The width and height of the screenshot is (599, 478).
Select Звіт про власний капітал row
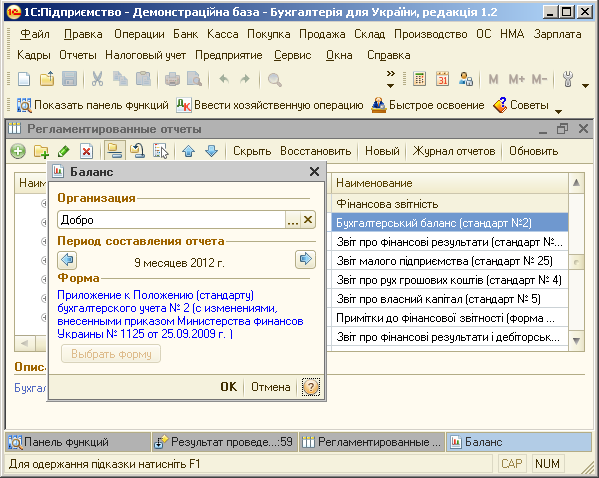coord(450,299)
